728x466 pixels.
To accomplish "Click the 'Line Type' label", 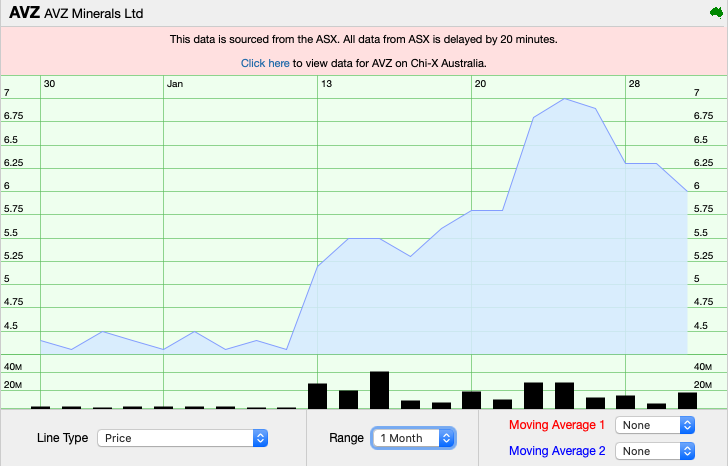I will (62, 438).
